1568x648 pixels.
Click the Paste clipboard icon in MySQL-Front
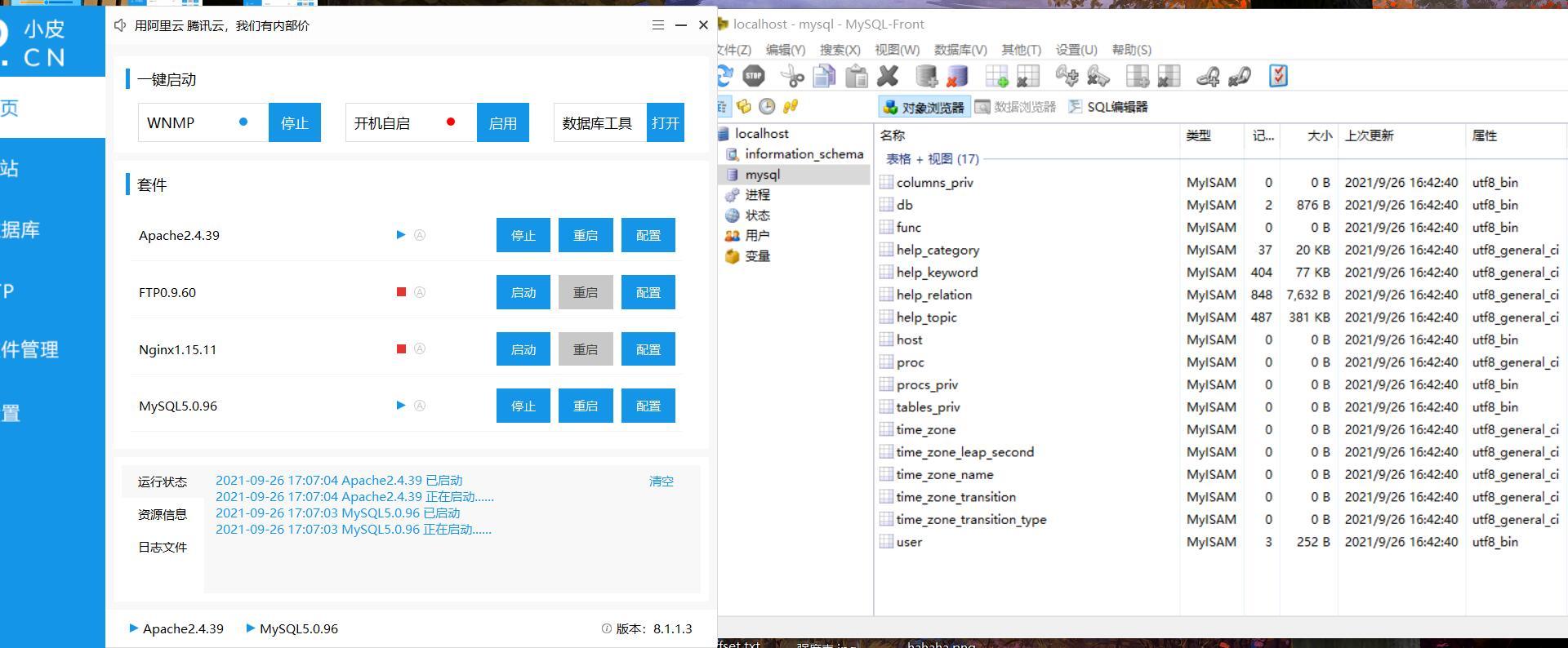[x=857, y=77]
